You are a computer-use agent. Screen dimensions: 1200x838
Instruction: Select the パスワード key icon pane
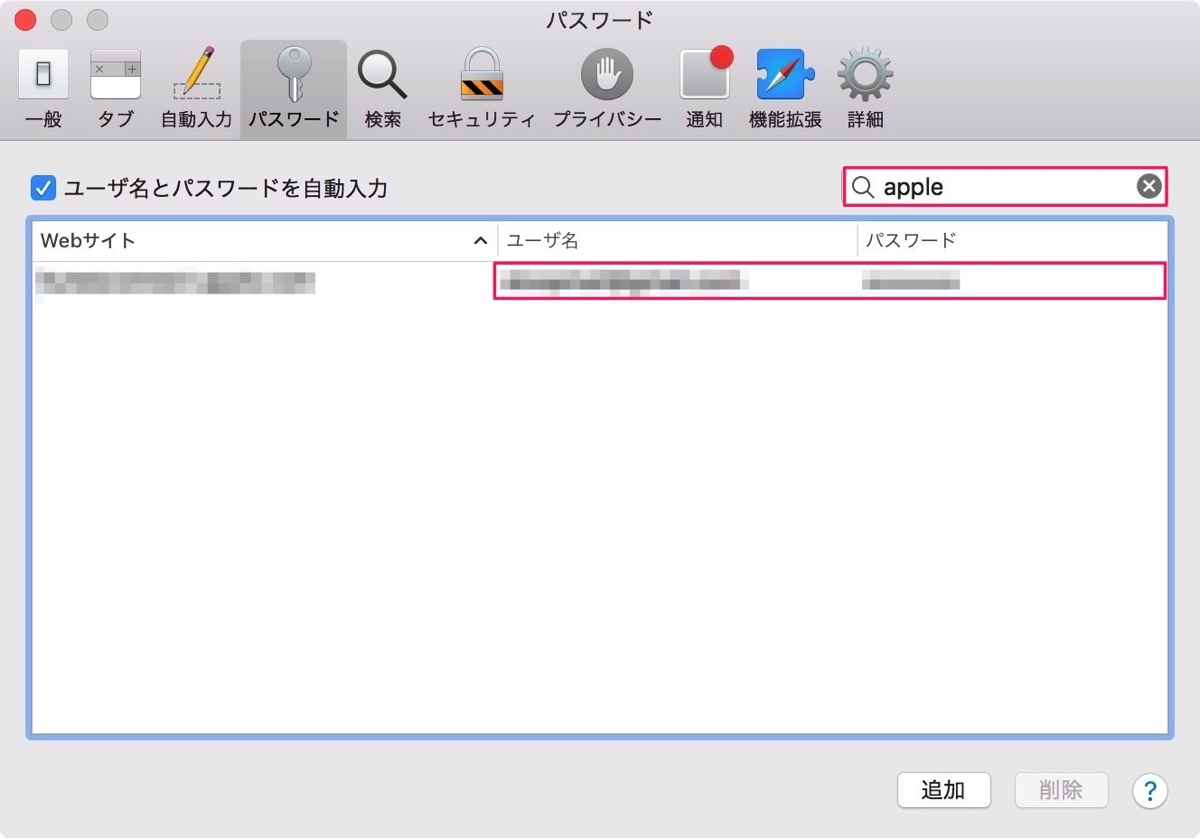[x=293, y=87]
